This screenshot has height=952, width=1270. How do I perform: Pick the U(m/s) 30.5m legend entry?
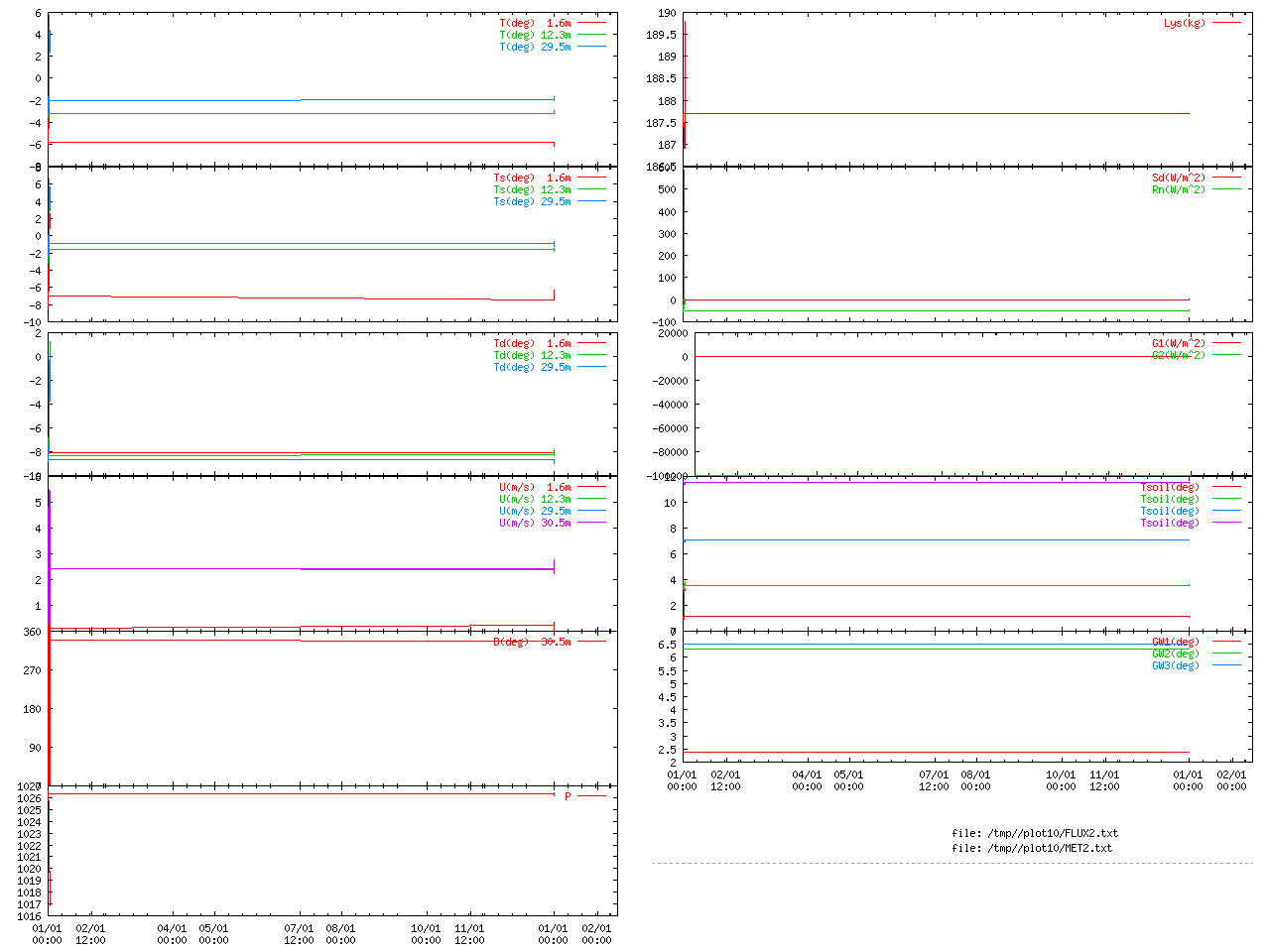coord(535,523)
